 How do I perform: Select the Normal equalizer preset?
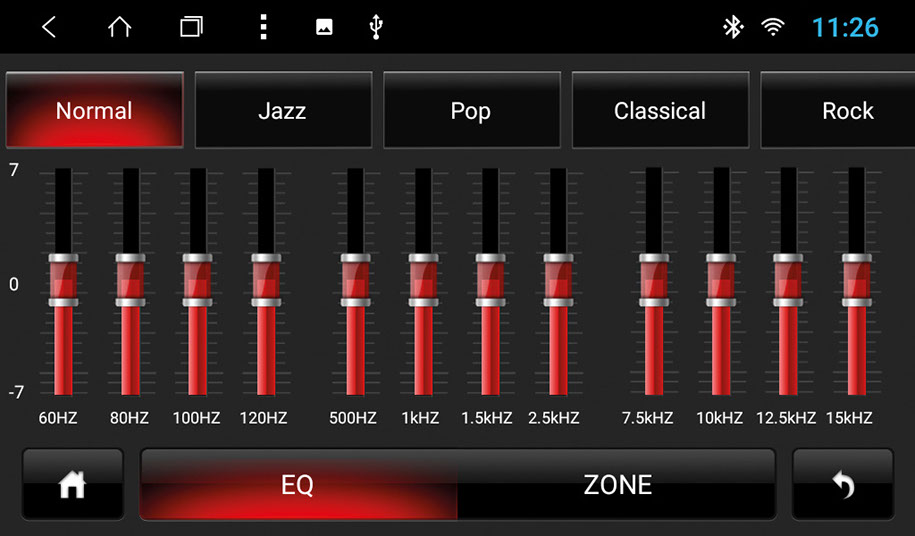[94, 111]
